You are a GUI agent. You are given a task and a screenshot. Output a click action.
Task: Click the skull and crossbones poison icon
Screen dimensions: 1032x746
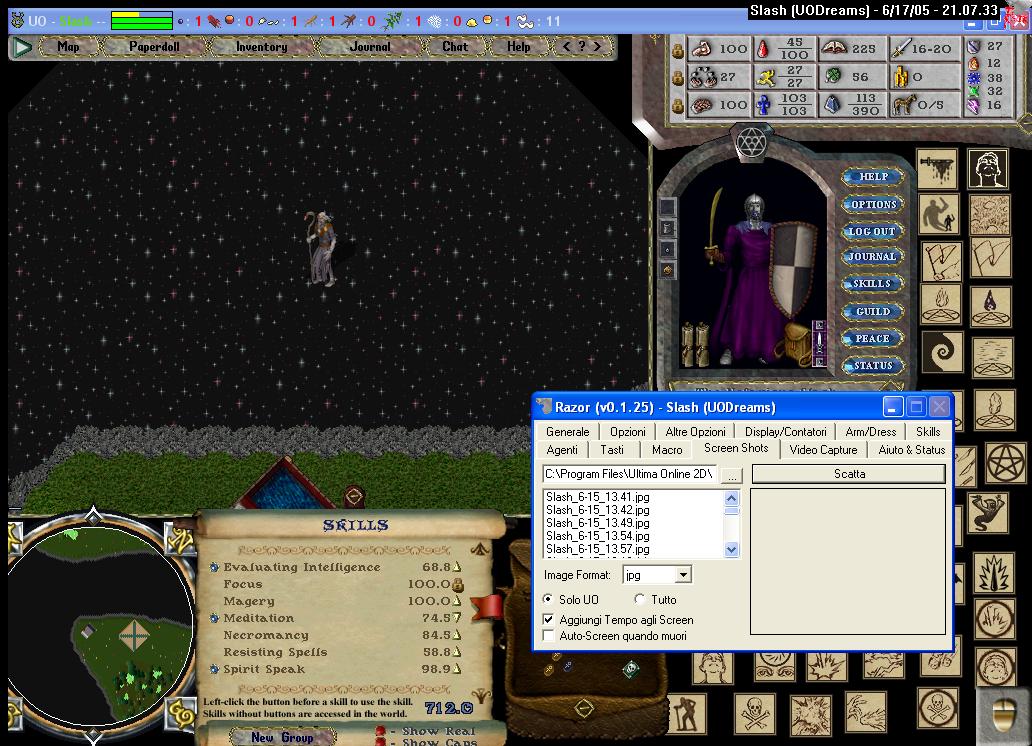(754, 714)
